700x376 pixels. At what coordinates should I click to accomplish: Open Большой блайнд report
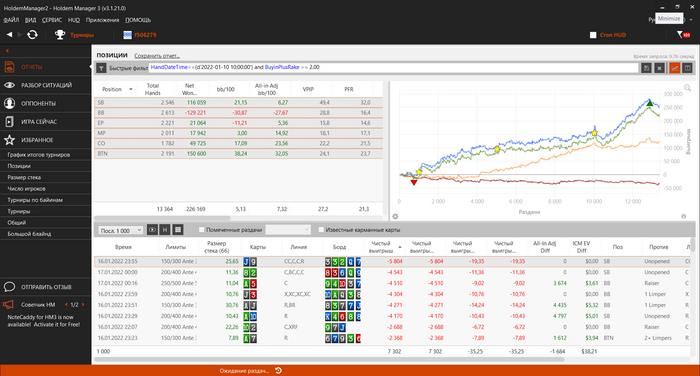pyautogui.click(x=29, y=234)
